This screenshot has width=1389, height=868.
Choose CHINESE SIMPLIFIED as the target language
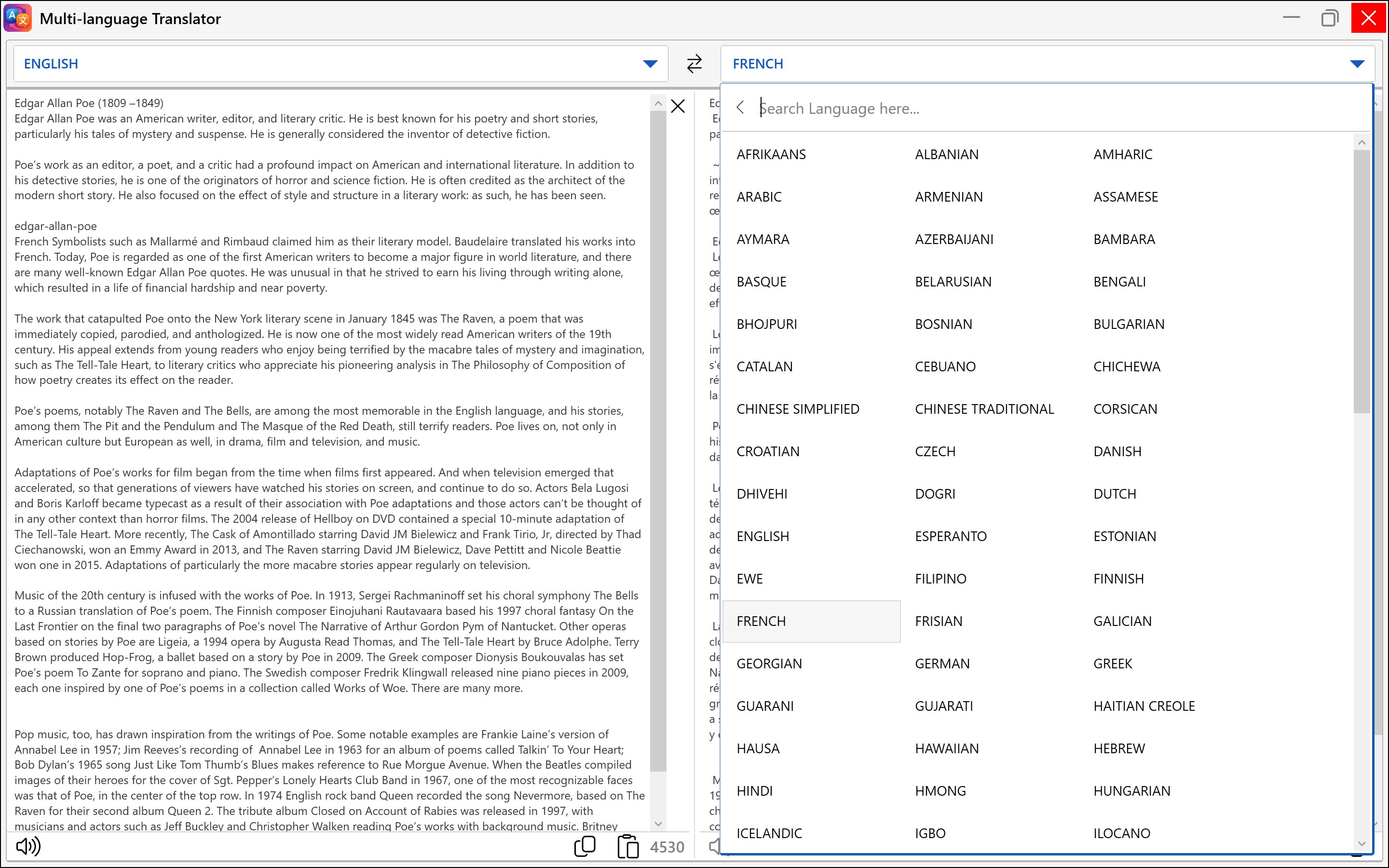pos(797,409)
